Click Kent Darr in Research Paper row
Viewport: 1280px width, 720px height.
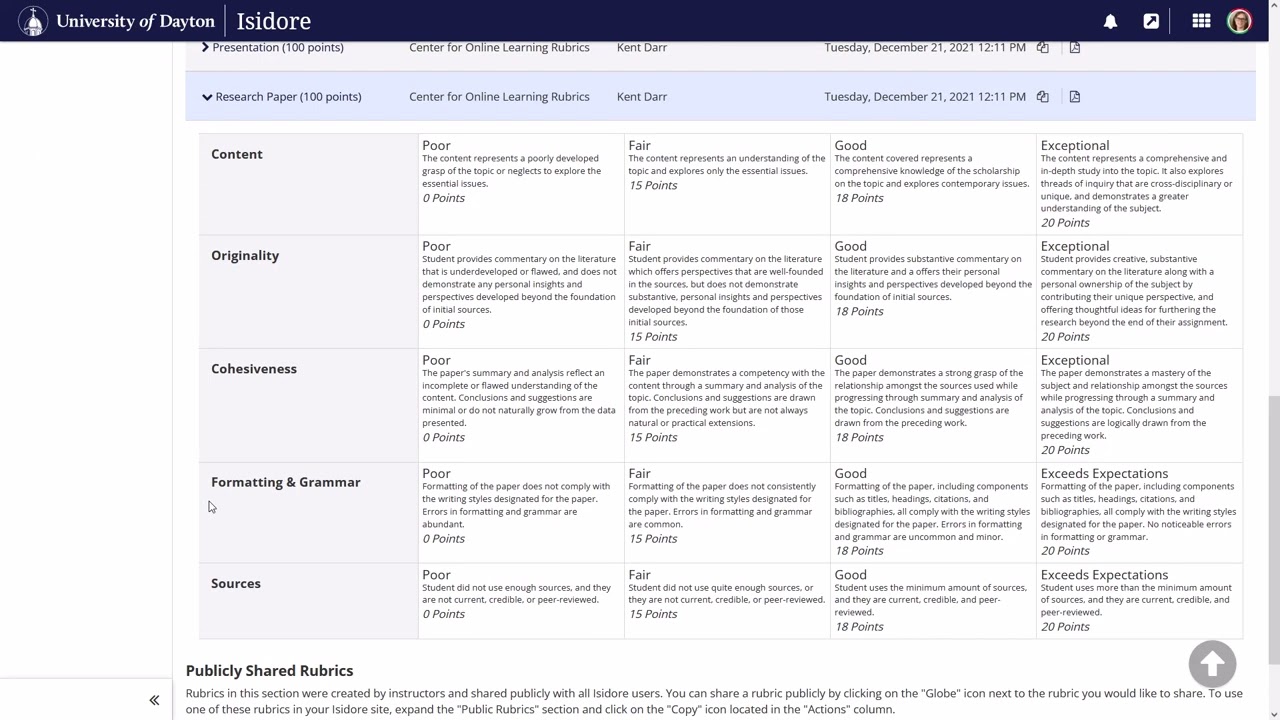click(x=642, y=97)
